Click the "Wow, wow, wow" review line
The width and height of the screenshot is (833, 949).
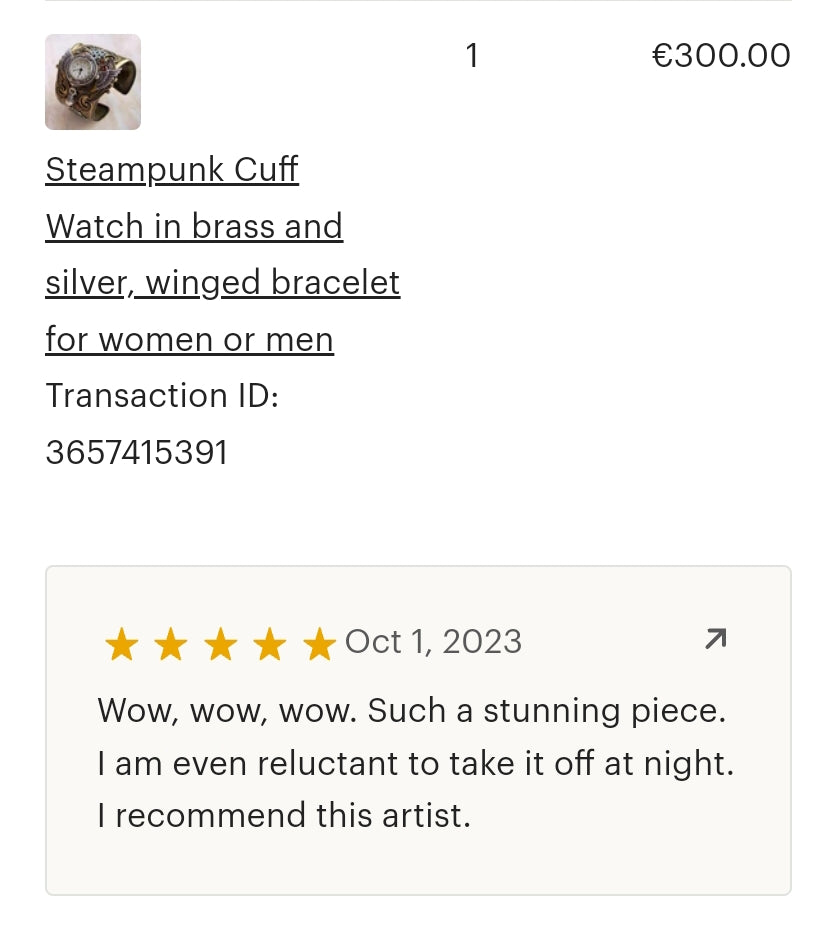(x=411, y=711)
